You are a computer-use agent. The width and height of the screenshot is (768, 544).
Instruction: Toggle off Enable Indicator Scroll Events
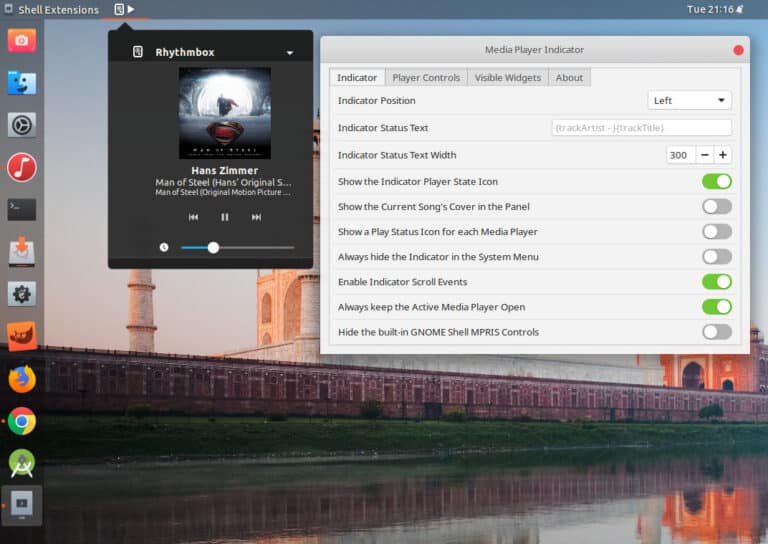pos(716,282)
